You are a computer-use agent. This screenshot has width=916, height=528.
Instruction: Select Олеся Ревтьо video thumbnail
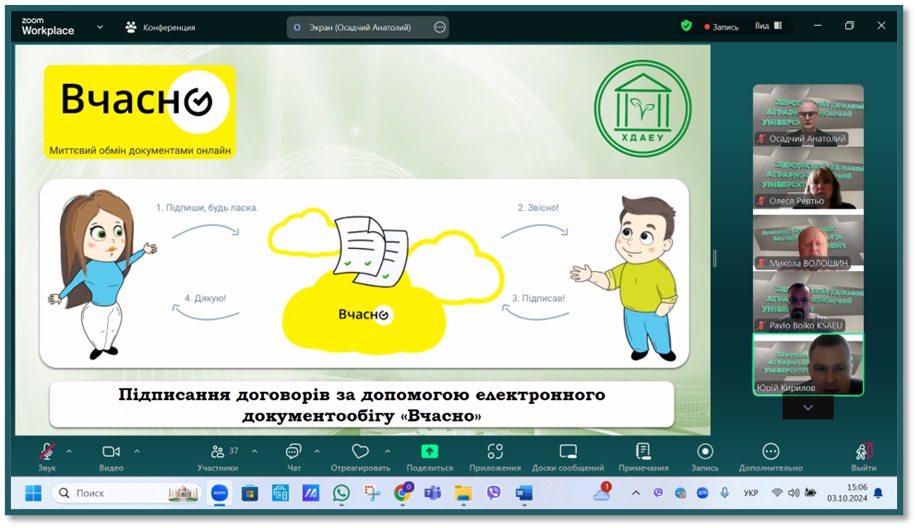(808, 178)
